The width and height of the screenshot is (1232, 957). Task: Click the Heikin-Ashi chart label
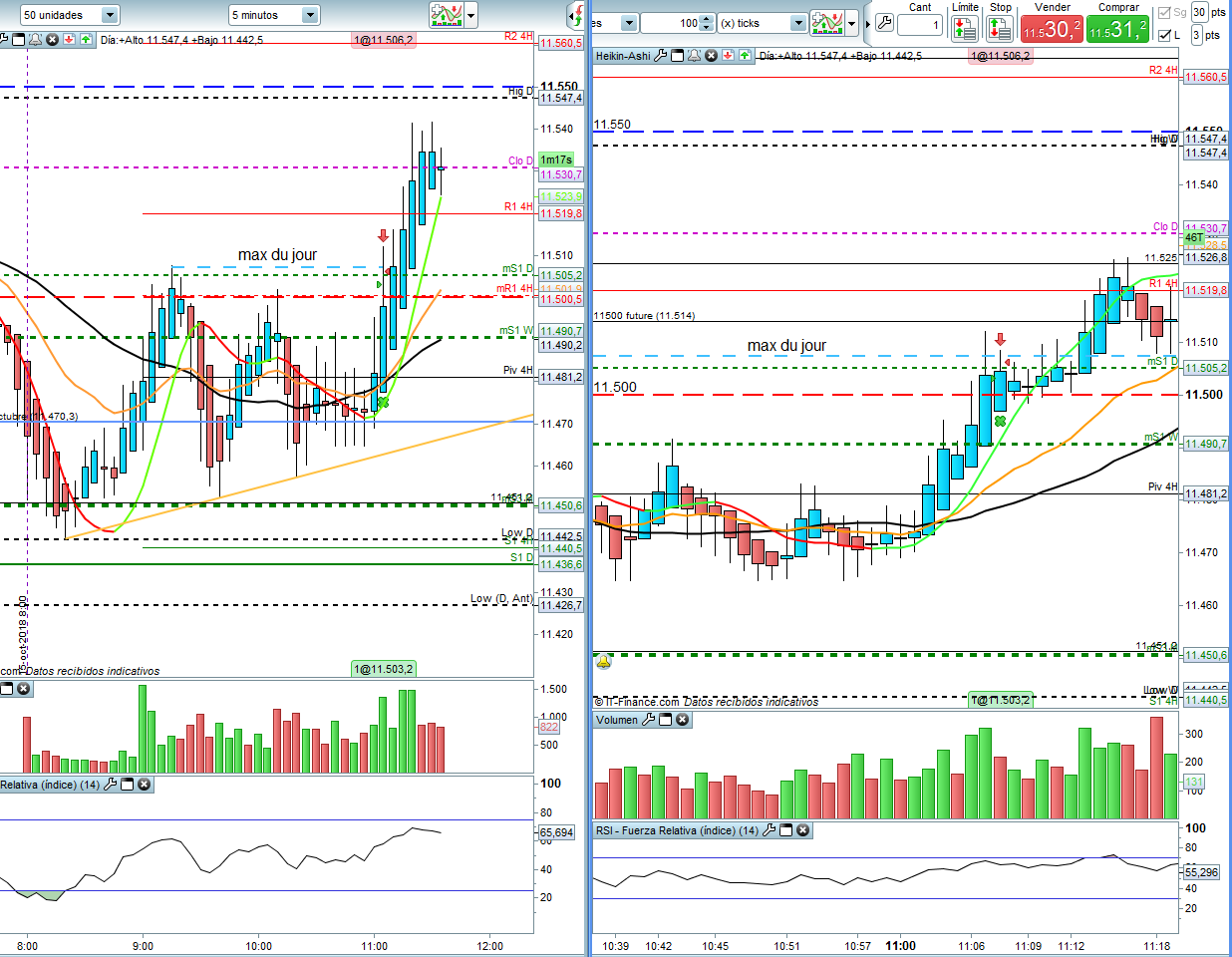pos(623,56)
